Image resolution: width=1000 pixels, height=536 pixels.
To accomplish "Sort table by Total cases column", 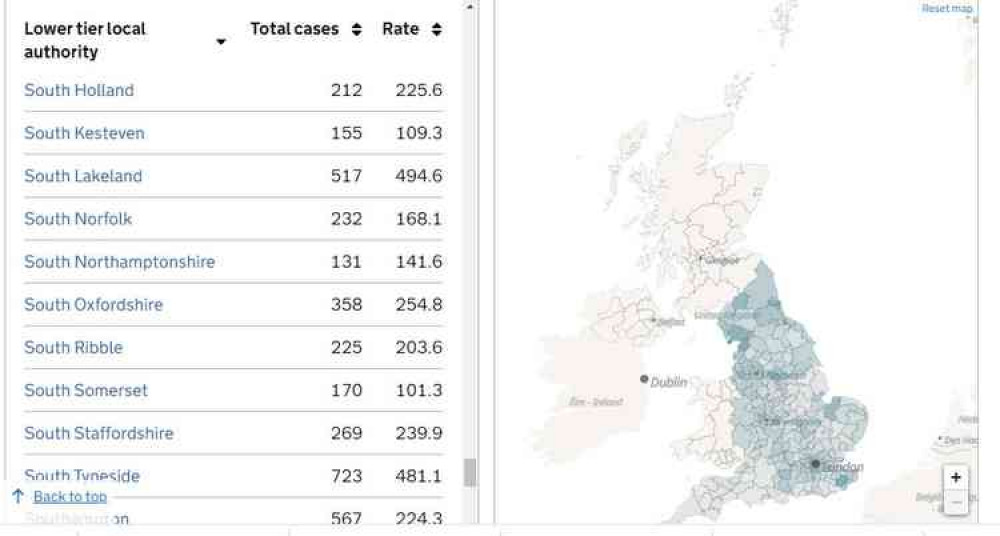I will point(356,30).
